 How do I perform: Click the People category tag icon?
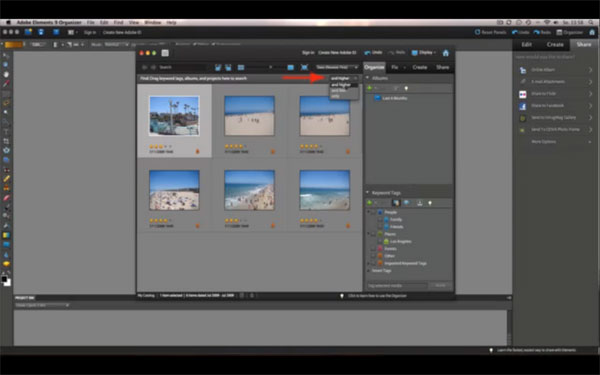(x=380, y=212)
